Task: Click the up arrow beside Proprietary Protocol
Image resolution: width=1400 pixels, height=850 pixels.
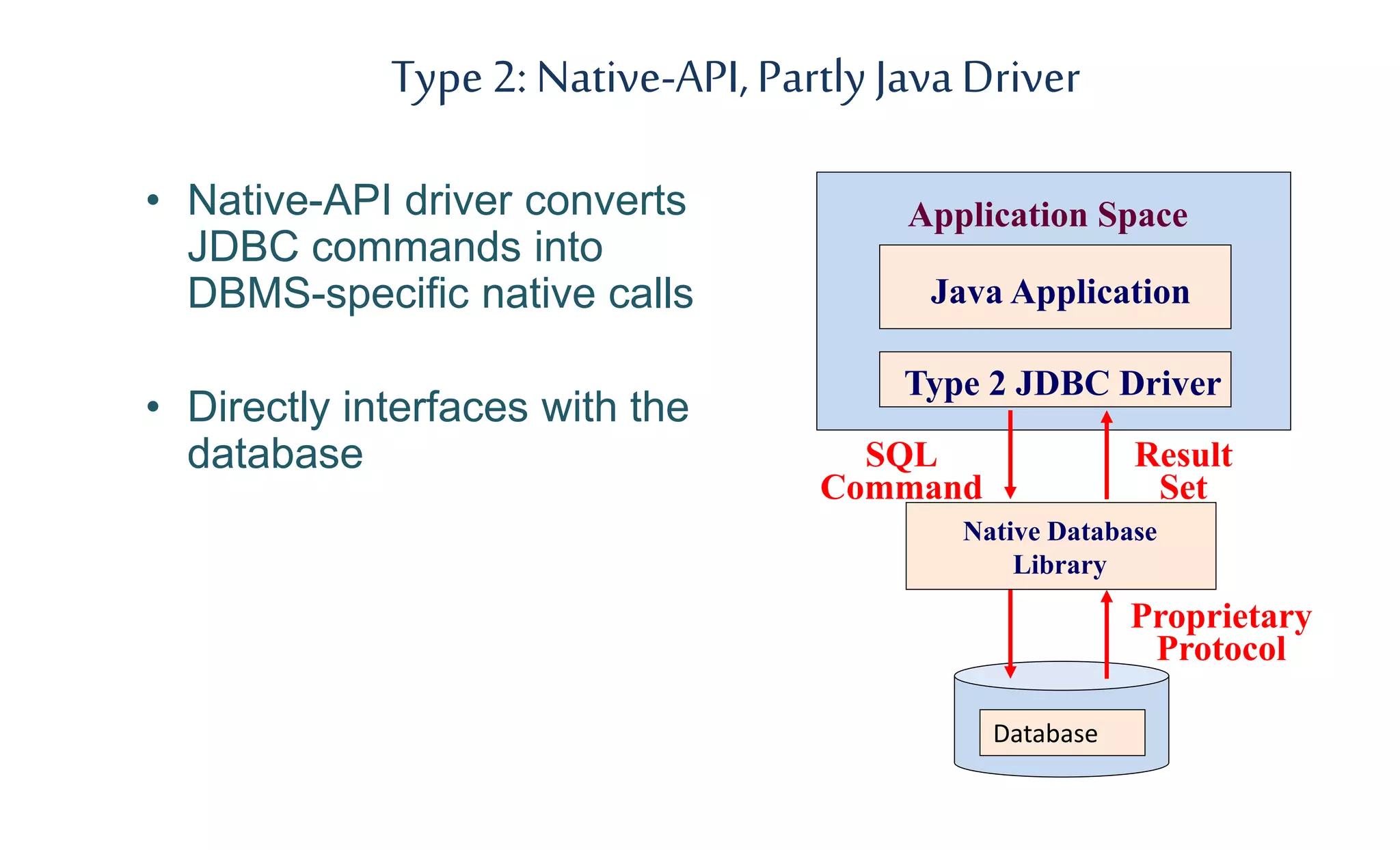Action: (1107, 636)
